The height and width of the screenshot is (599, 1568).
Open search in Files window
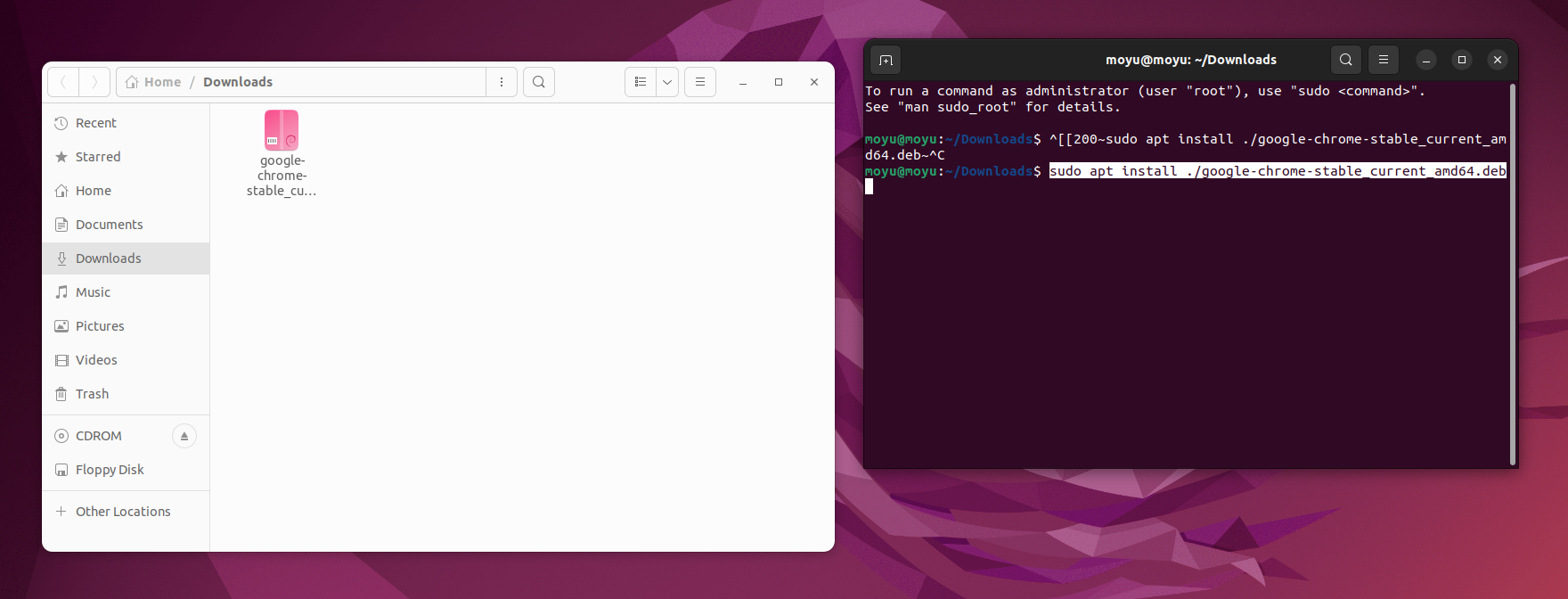coord(539,82)
